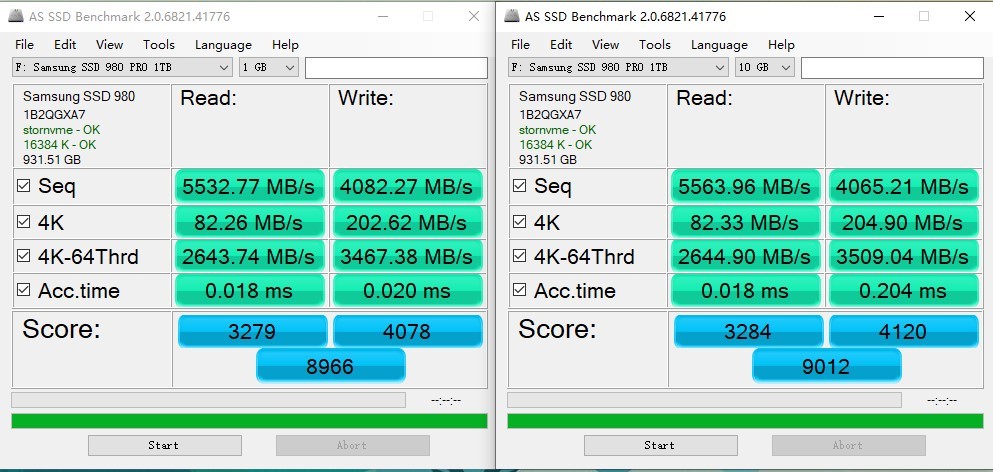Screen dimensions: 993x472
Task: Click the total score 8966
Action: pos(331,366)
